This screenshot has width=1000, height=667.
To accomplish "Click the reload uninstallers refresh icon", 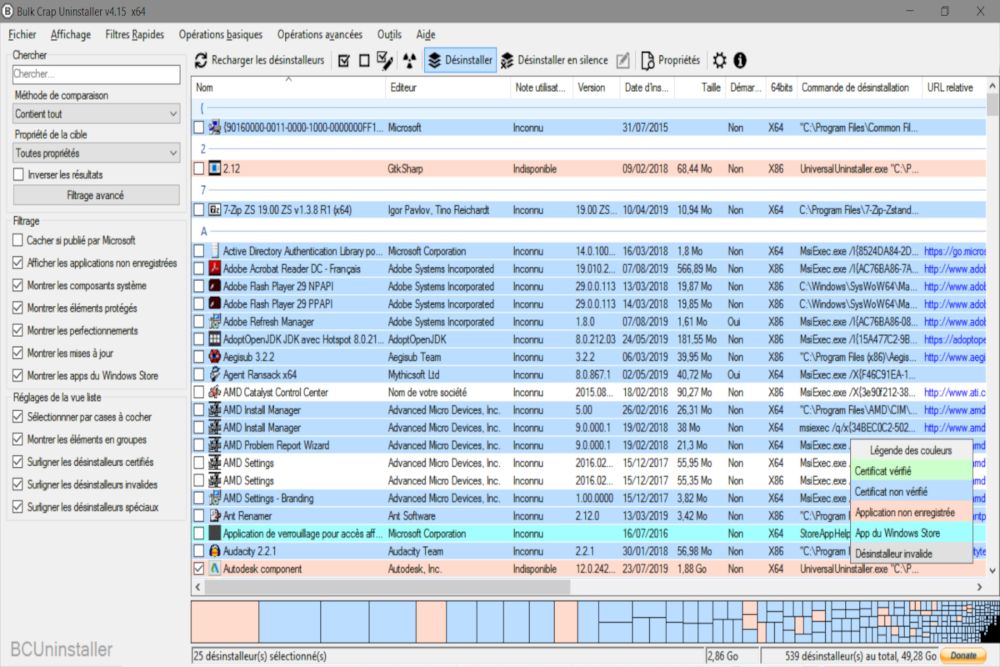I will click(x=201, y=61).
